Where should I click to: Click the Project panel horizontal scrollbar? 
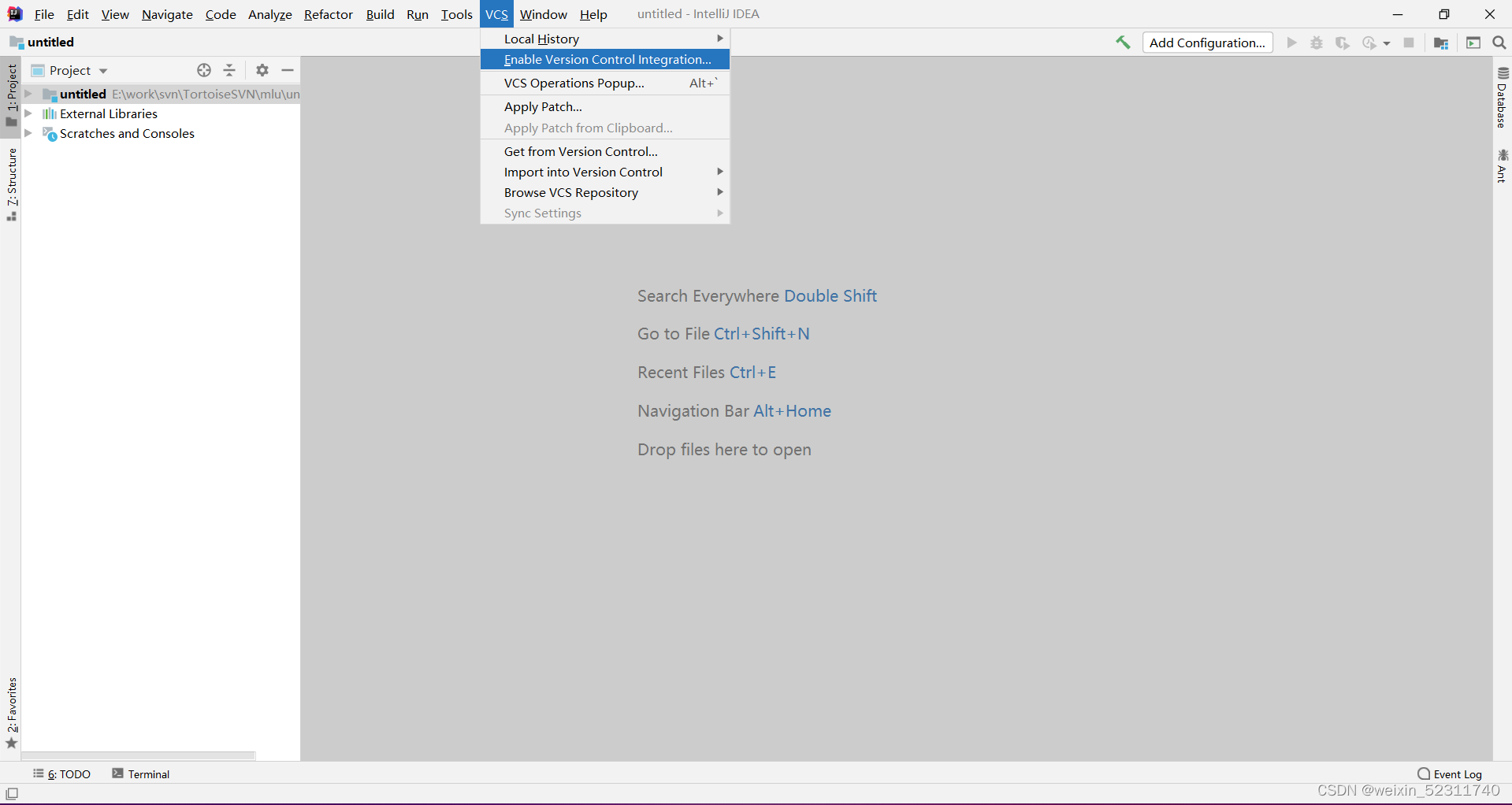tap(139, 755)
